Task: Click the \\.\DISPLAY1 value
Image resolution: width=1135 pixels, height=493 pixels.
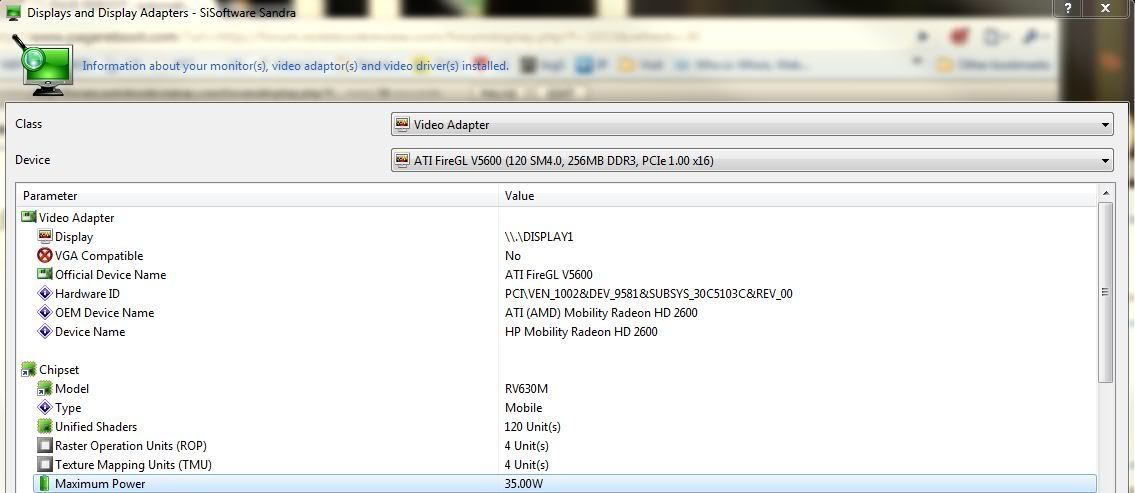Action: pyautogui.click(x=539, y=236)
